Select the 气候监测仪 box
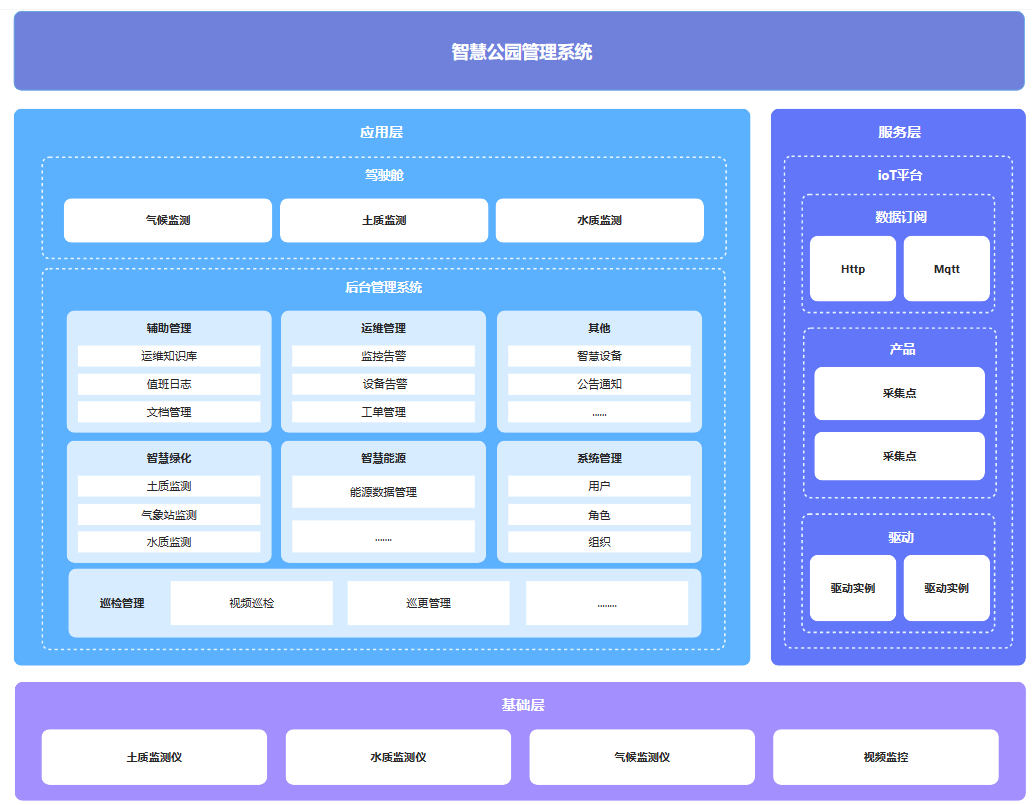The image size is (1032, 805). pos(642,757)
